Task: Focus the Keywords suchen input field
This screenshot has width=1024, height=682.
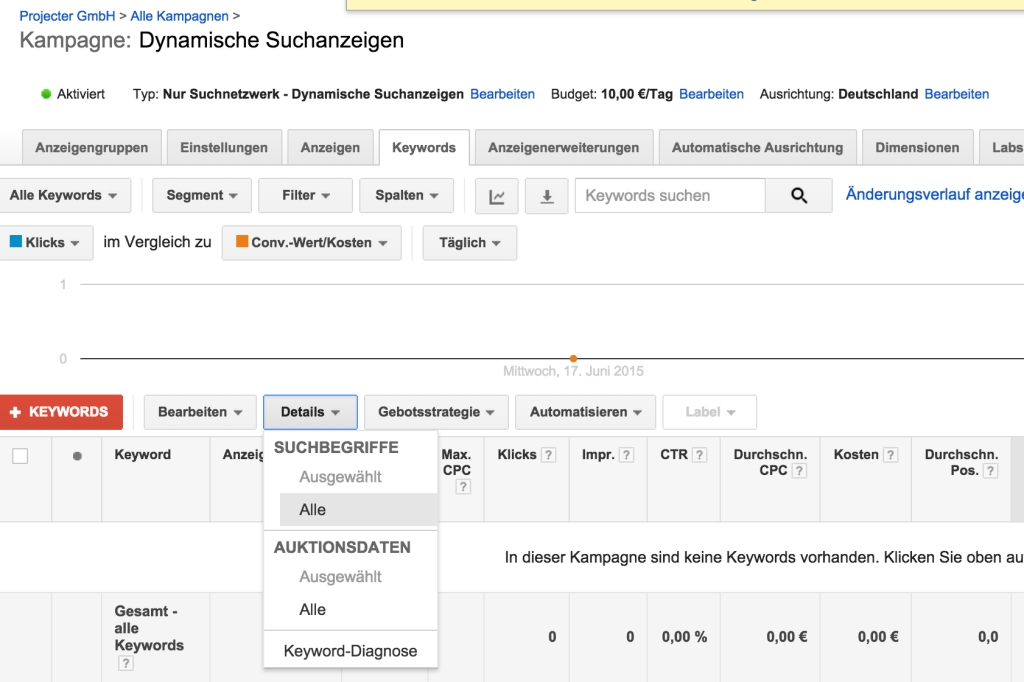Action: [x=670, y=195]
